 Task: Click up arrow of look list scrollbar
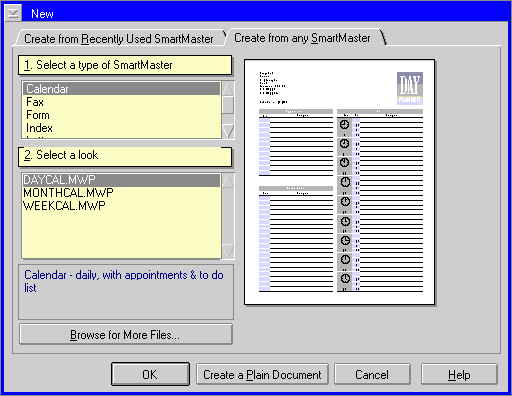[x=228, y=180]
